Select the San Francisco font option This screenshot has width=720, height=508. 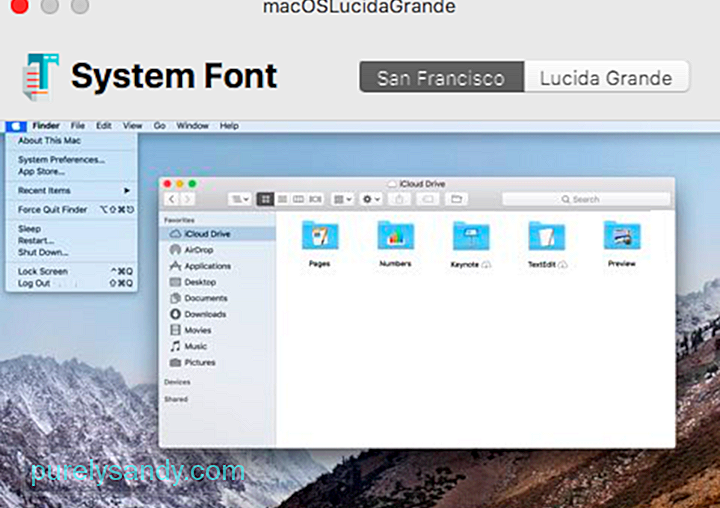(442, 77)
